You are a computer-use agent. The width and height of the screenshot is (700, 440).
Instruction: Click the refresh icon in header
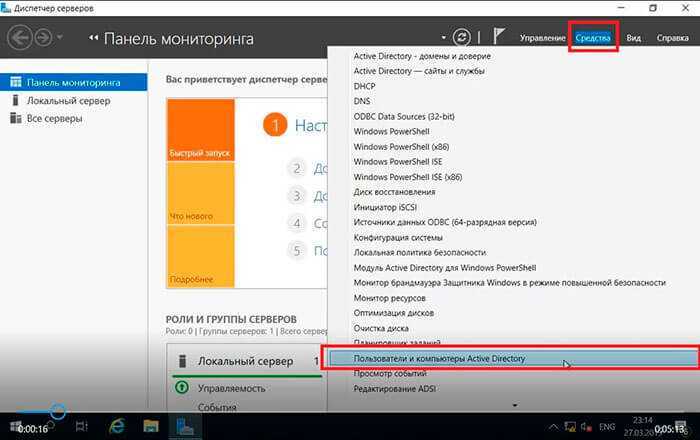pos(462,37)
